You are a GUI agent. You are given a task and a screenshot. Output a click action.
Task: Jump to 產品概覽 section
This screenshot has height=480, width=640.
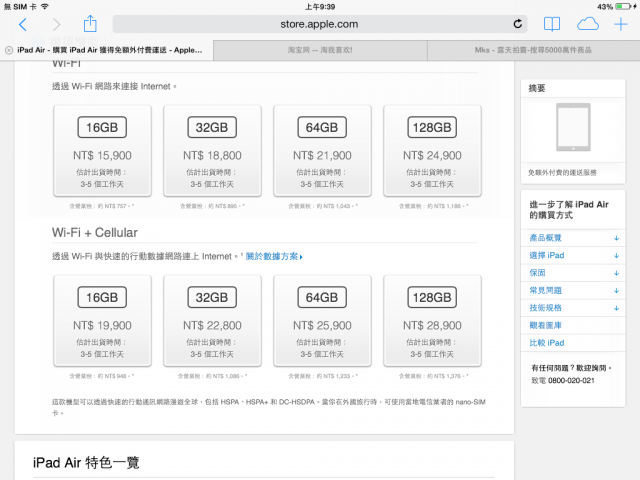click(x=545, y=238)
